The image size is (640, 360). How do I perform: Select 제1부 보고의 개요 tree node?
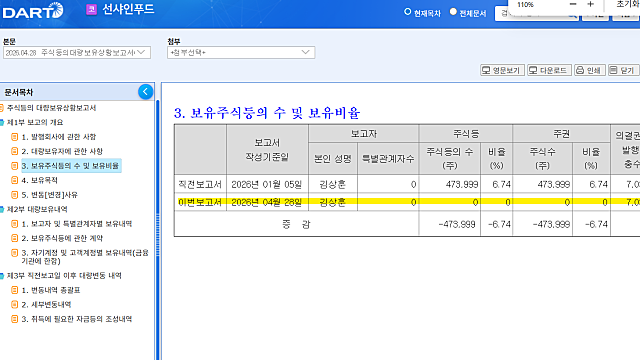point(35,122)
